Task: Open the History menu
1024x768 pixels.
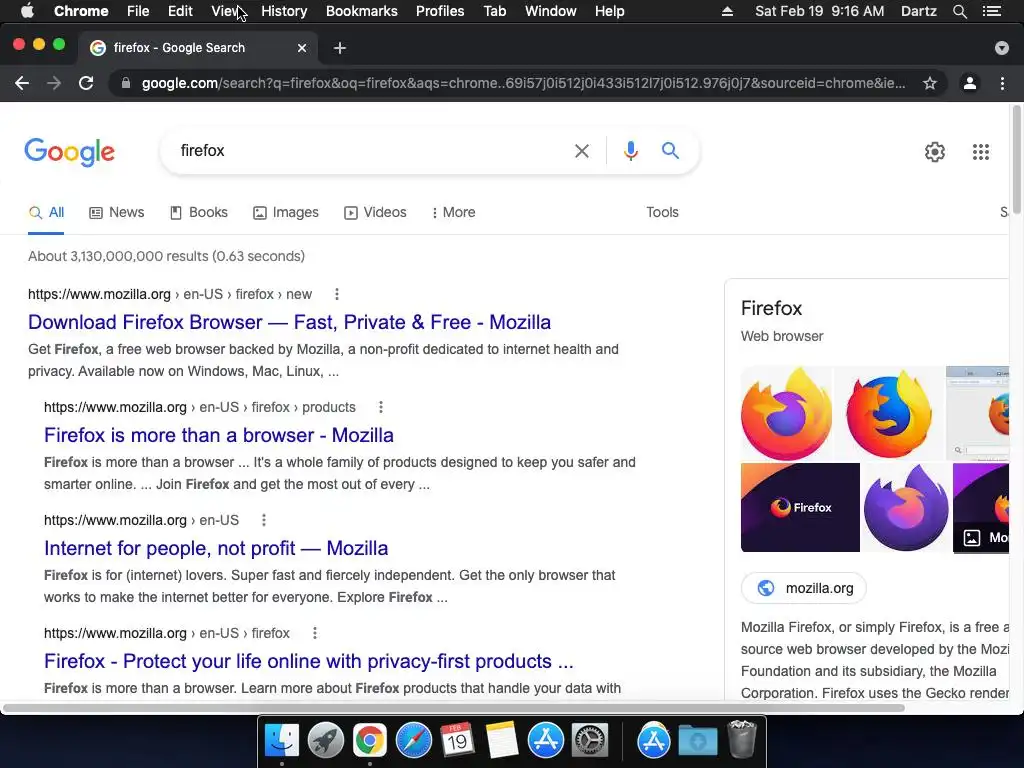Action: (x=284, y=11)
